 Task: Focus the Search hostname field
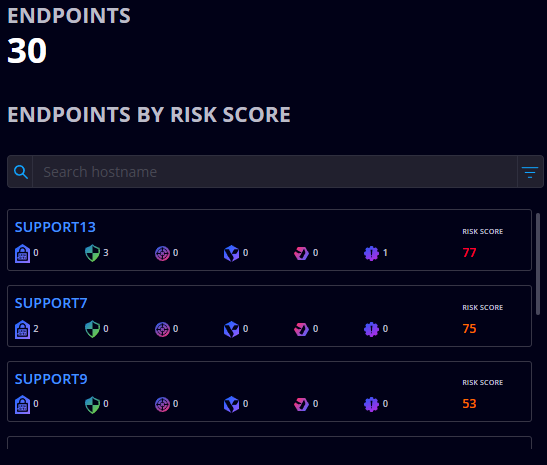pos(275,172)
